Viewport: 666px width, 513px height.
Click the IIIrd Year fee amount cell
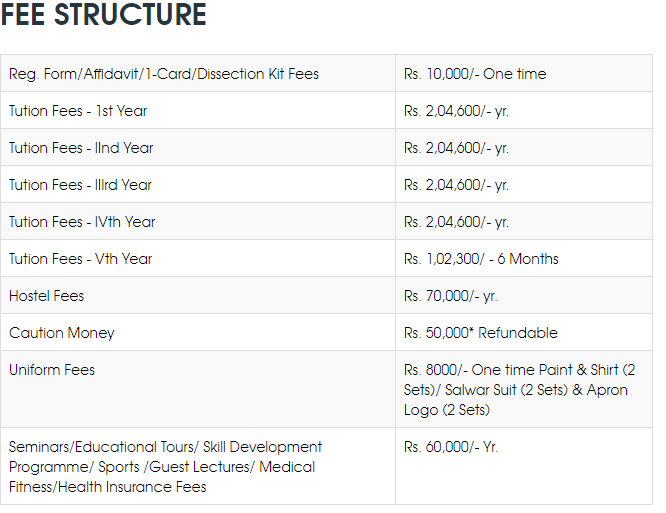tap(456, 185)
